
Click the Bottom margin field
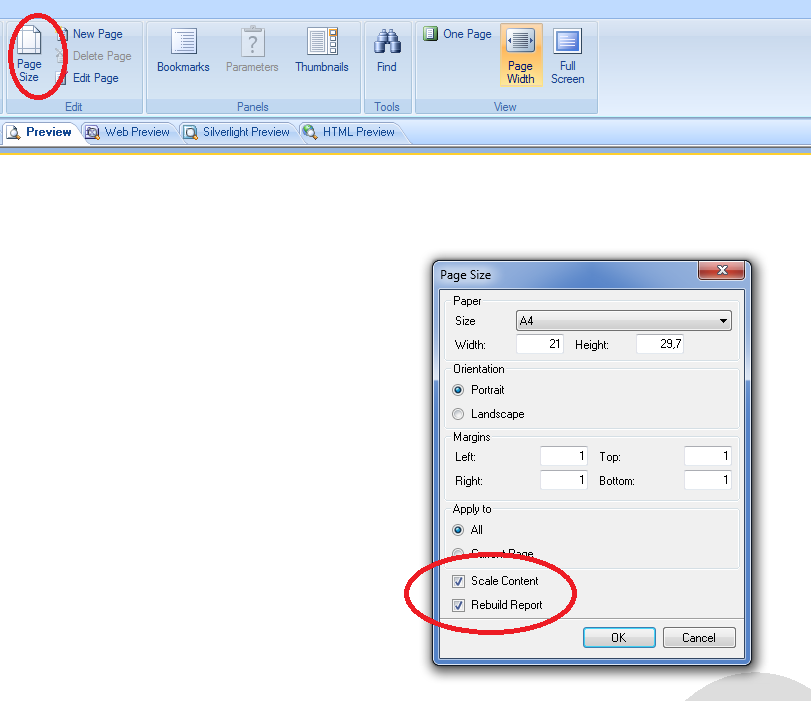708,480
